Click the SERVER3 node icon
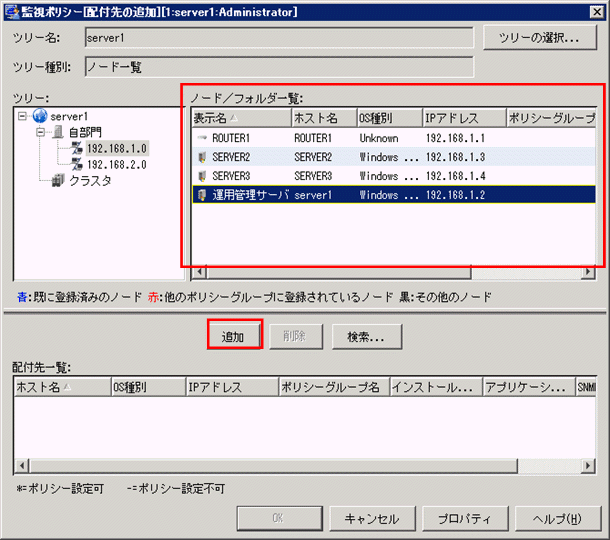Image resolution: width=610 pixels, height=540 pixels. (202, 176)
